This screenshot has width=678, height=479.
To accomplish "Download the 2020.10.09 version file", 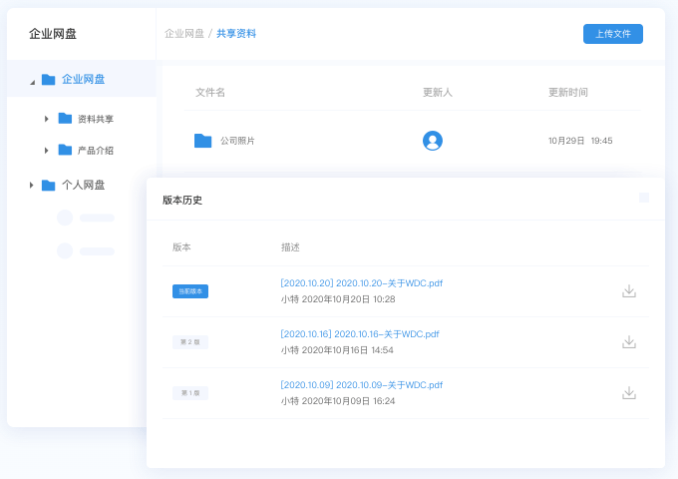I will [x=629, y=393].
